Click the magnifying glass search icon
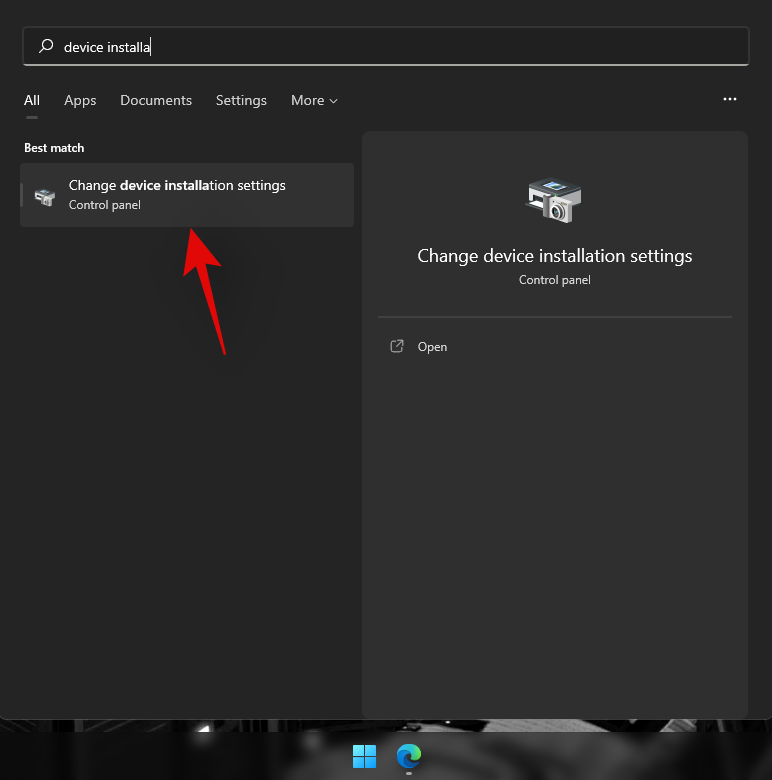The image size is (772, 780). click(46, 46)
